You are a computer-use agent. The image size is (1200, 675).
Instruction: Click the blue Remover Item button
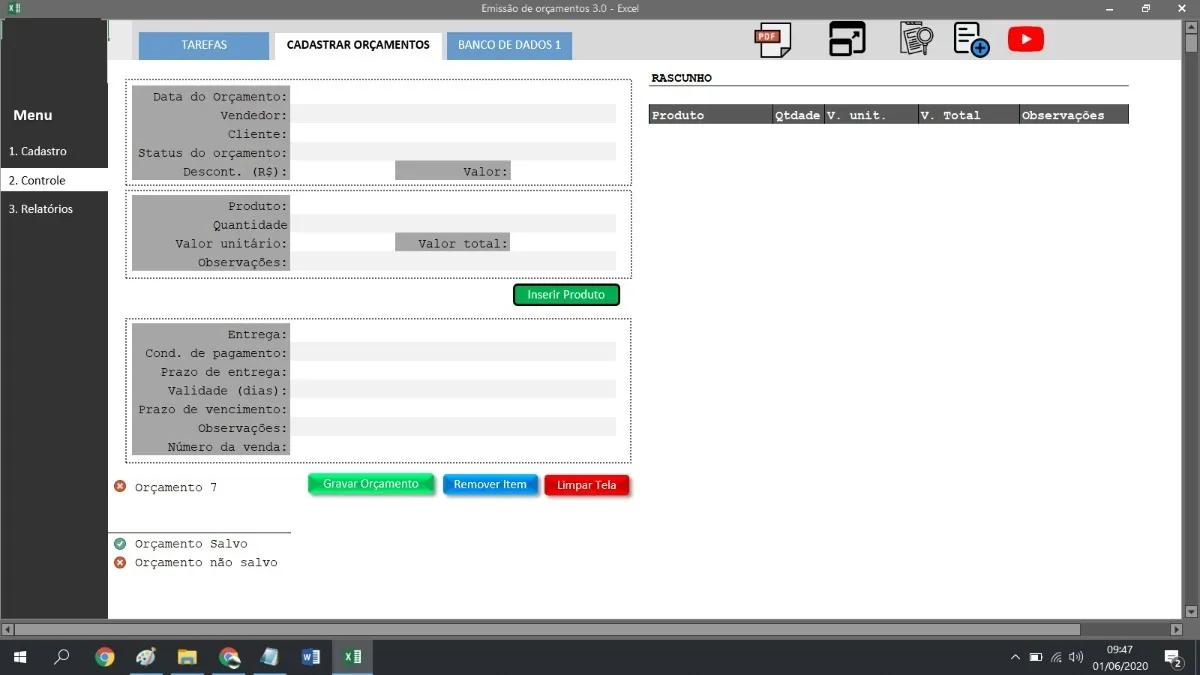pos(490,485)
